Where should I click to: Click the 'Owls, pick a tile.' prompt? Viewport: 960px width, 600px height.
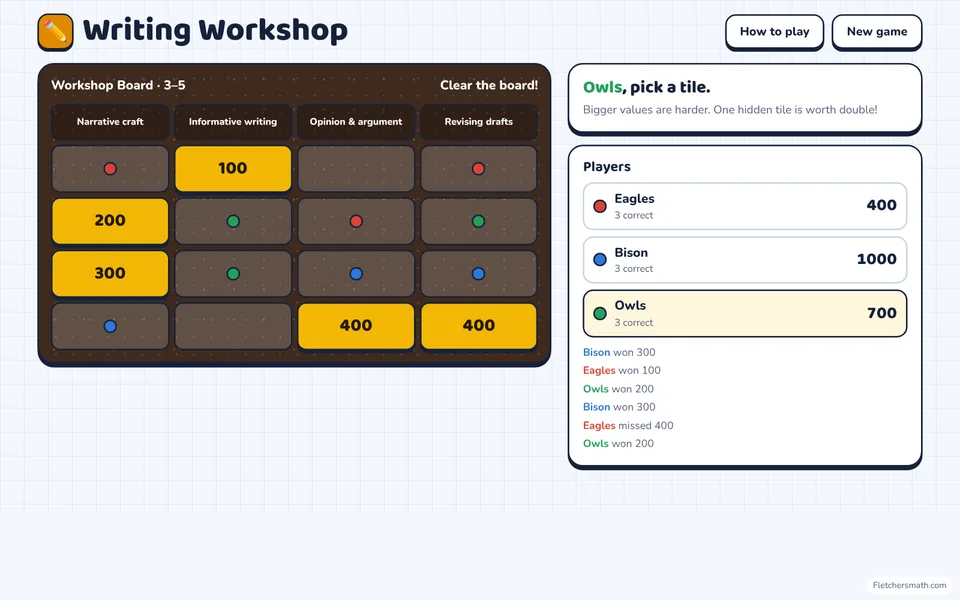(x=647, y=88)
